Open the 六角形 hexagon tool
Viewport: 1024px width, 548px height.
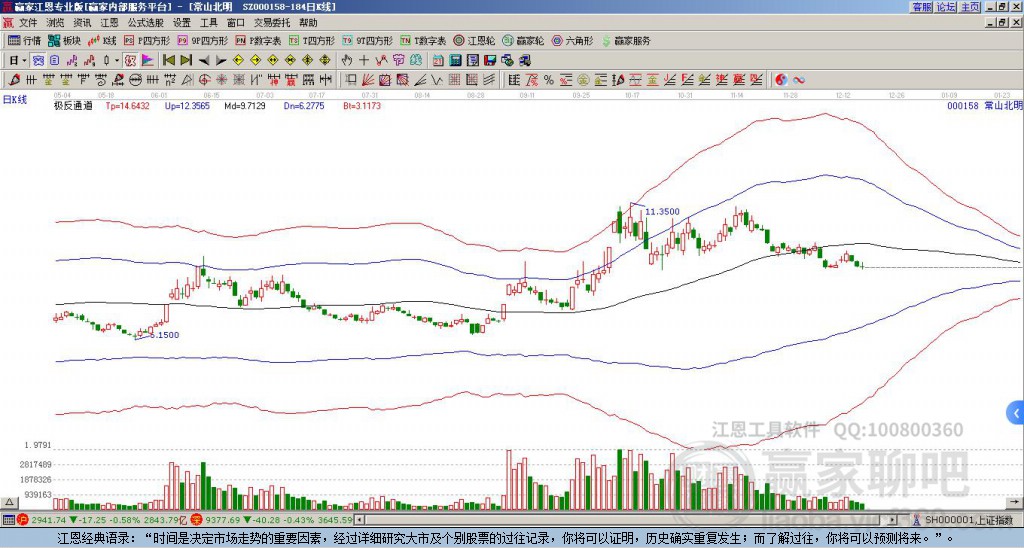pyautogui.click(x=573, y=41)
